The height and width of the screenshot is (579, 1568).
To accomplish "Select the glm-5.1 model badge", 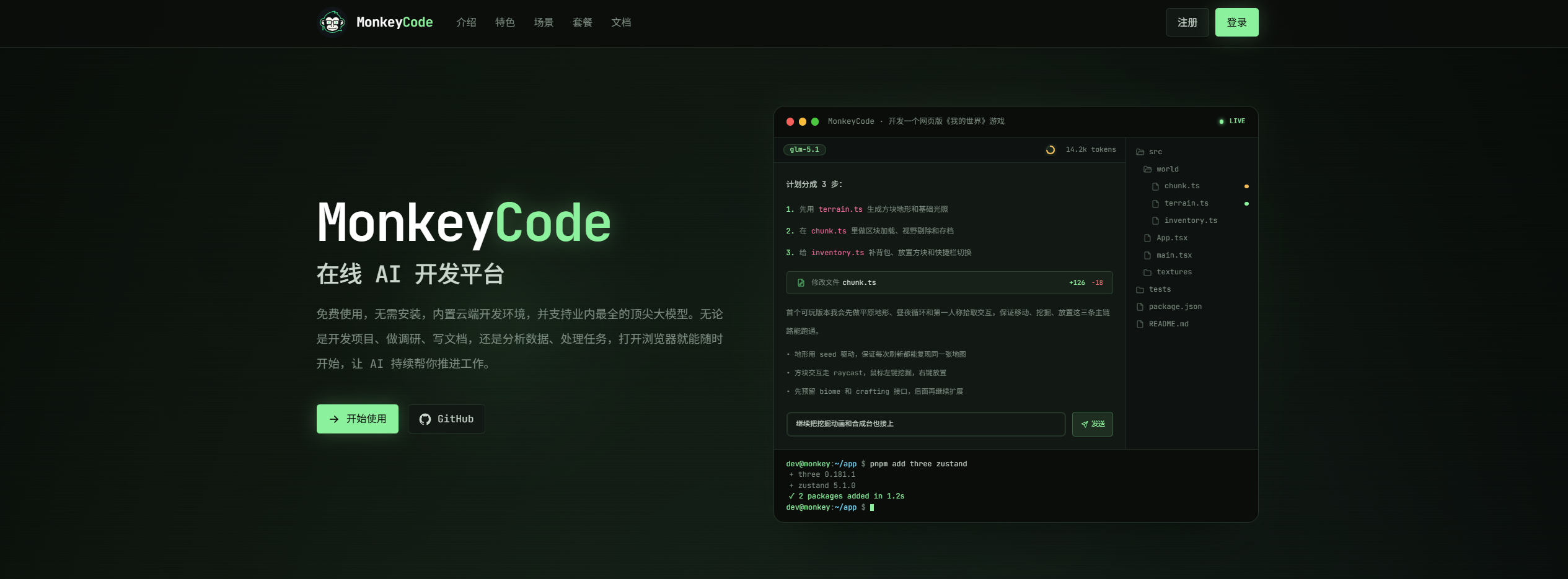I will 804,149.
